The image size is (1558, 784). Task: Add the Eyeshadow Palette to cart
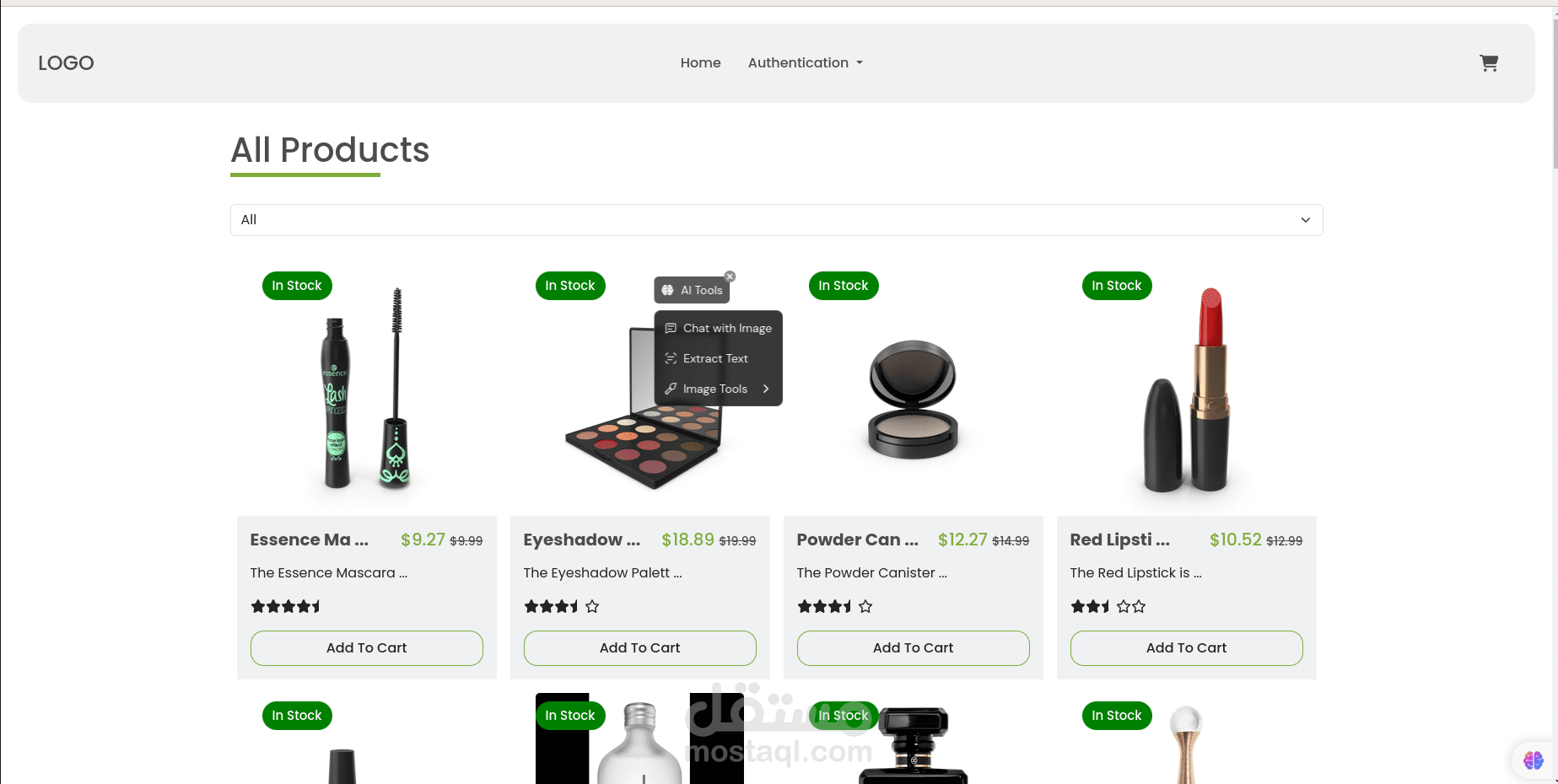639,647
